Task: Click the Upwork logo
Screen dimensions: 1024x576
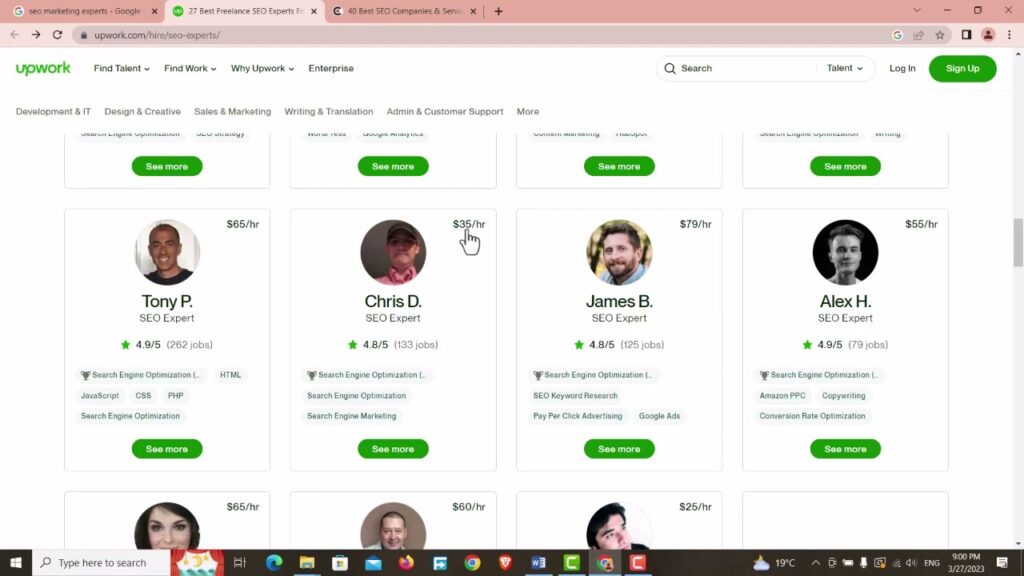Action: (x=43, y=68)
